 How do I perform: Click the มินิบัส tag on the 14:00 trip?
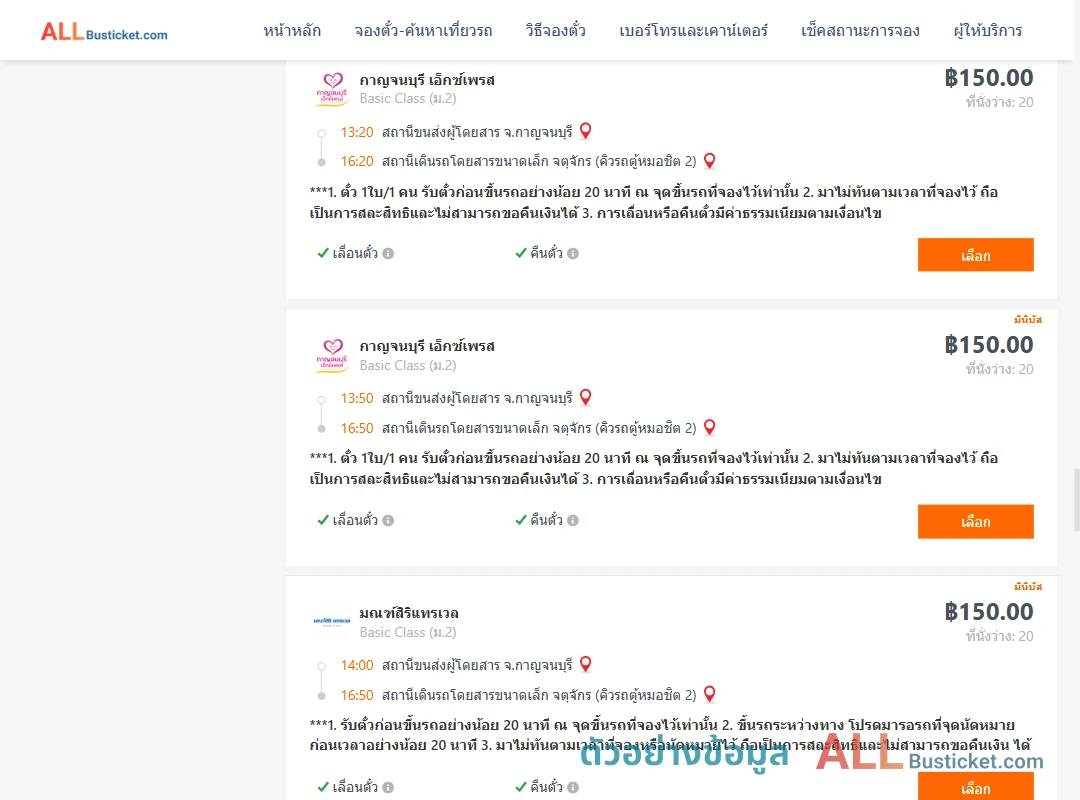point(1028,586)
